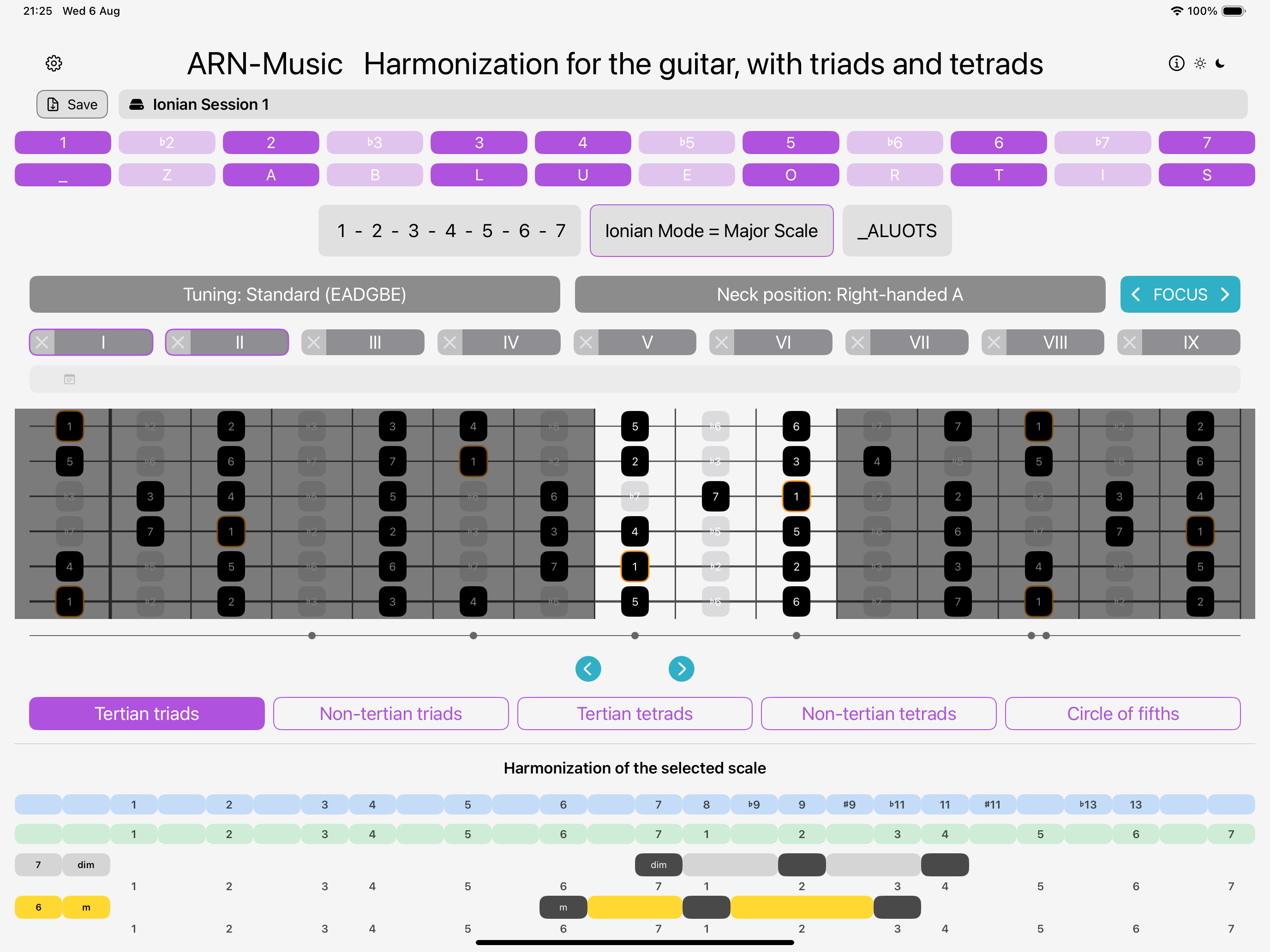Viewport: 1270px width, 952px height.
Task: Select the Non-tertian tetrads tab
Action: click(x=879, y=713)
